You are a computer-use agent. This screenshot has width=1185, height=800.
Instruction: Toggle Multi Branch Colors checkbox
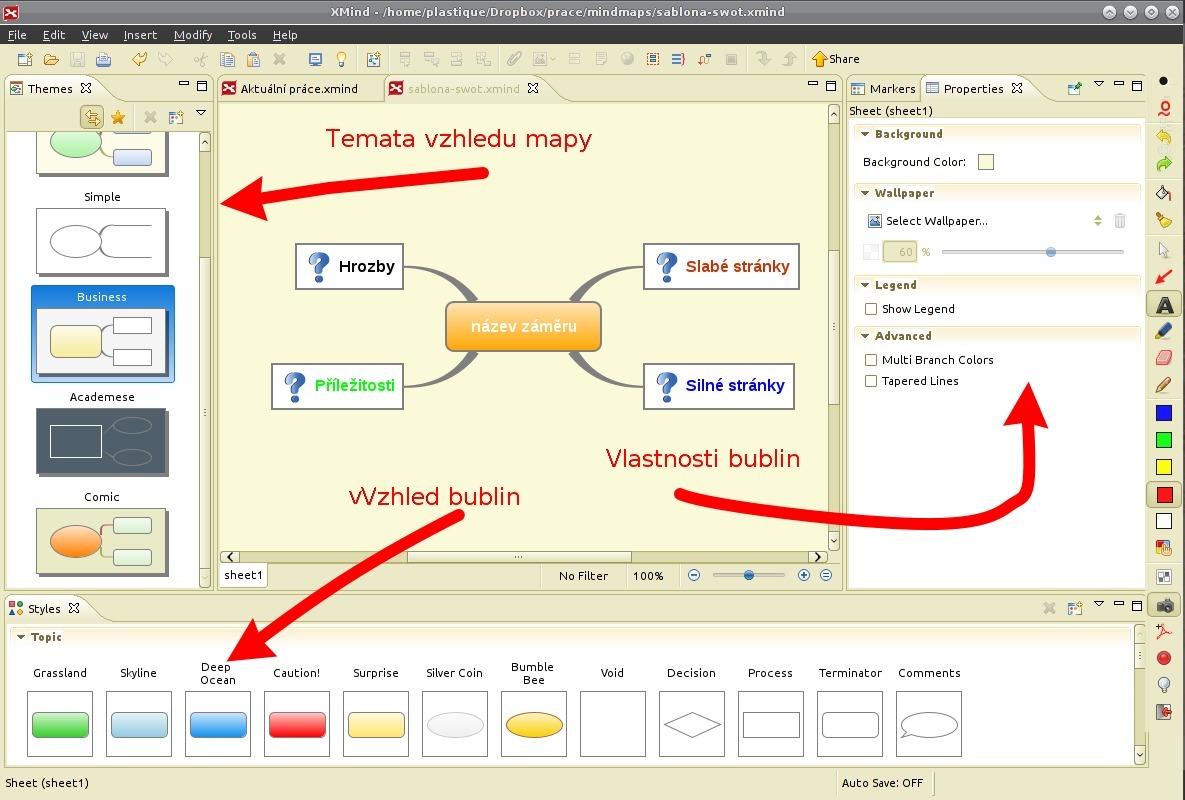tap(871, 360)
